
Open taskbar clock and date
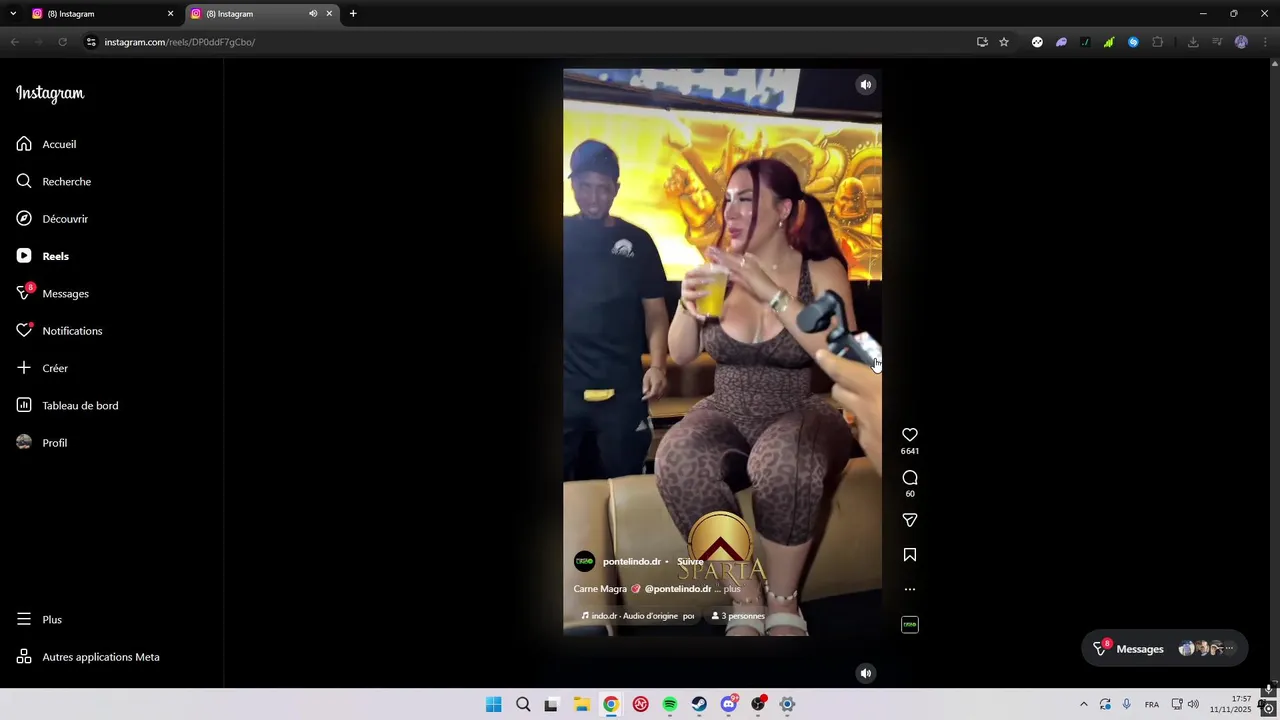point(1230,704)
